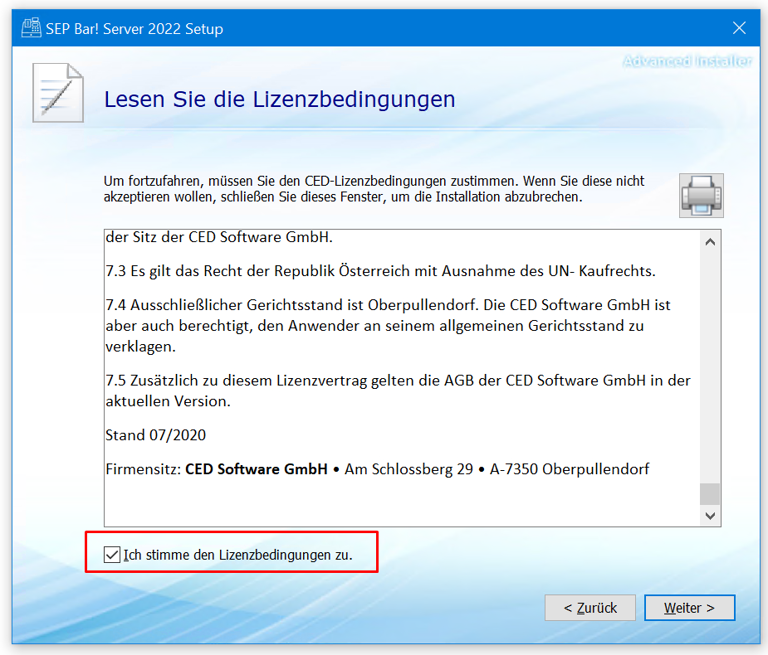Go back with '< Zurück' button

590,607
